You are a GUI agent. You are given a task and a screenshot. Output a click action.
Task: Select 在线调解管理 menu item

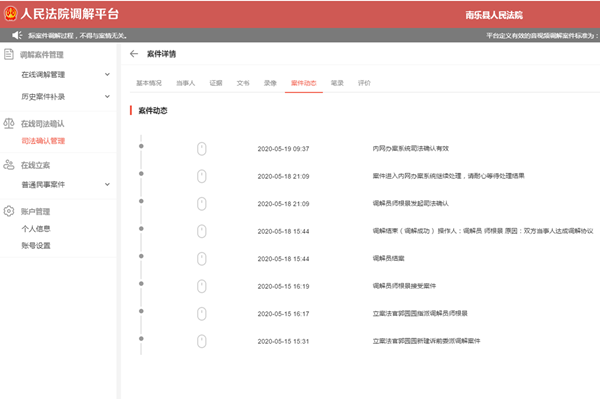click(43, 75)
